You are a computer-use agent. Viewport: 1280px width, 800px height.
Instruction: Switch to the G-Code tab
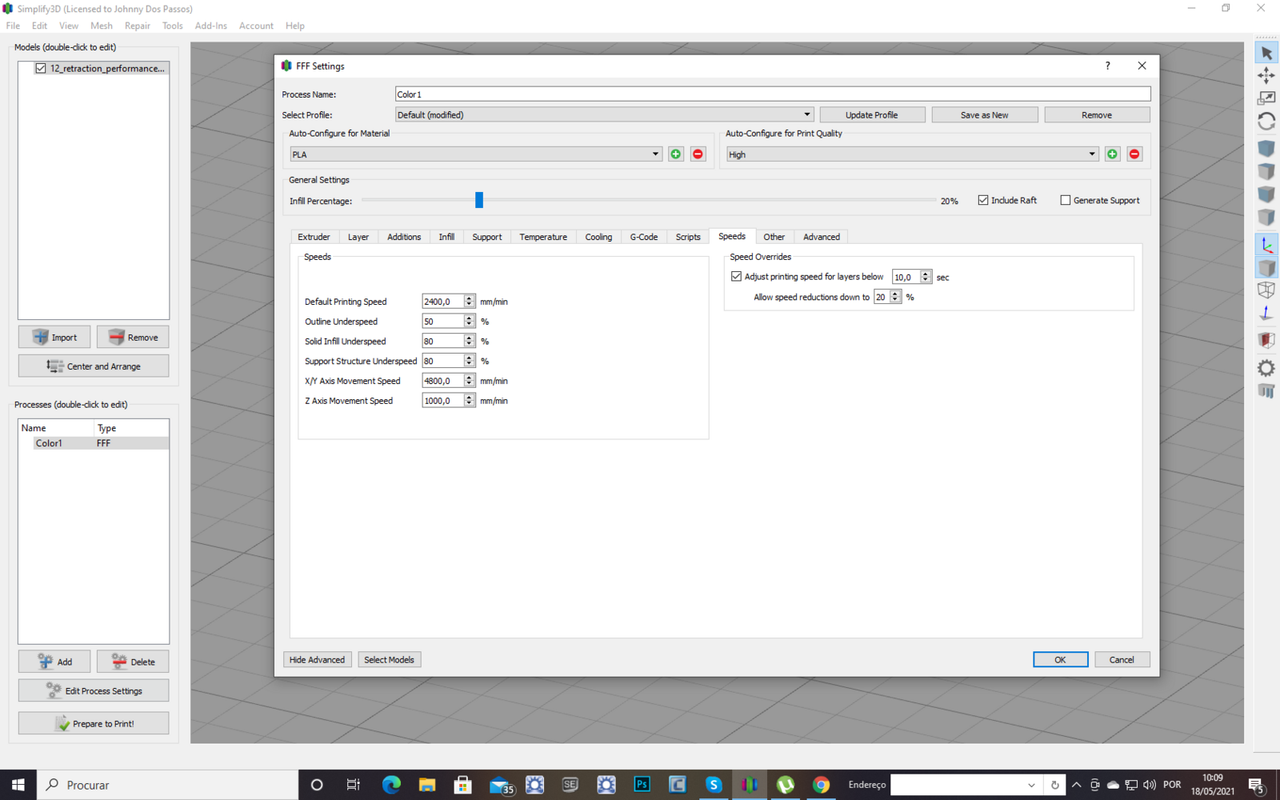click(644, 237)
